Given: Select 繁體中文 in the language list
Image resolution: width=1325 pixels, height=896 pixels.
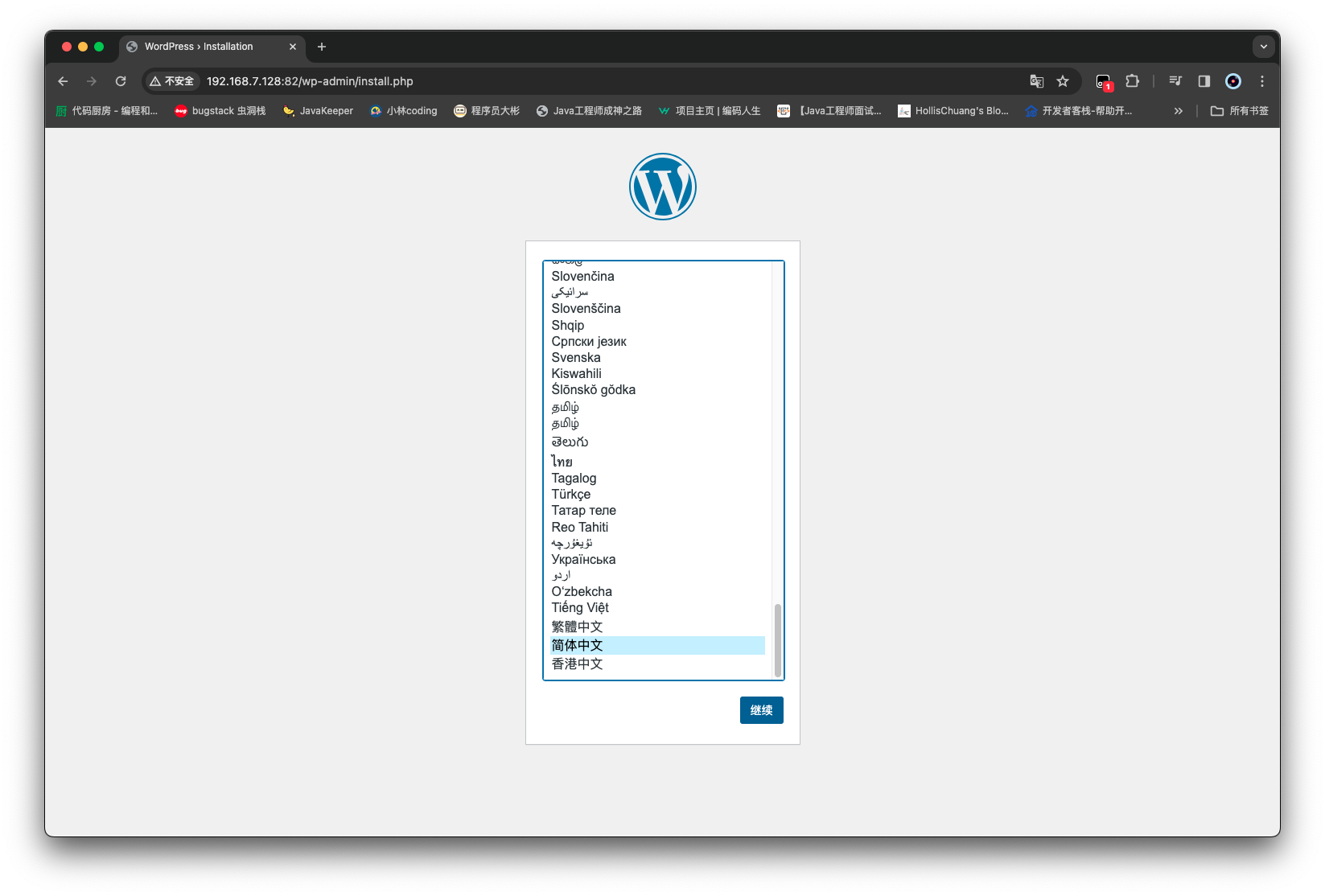Looking at the screenshot, I should (657, 627).
